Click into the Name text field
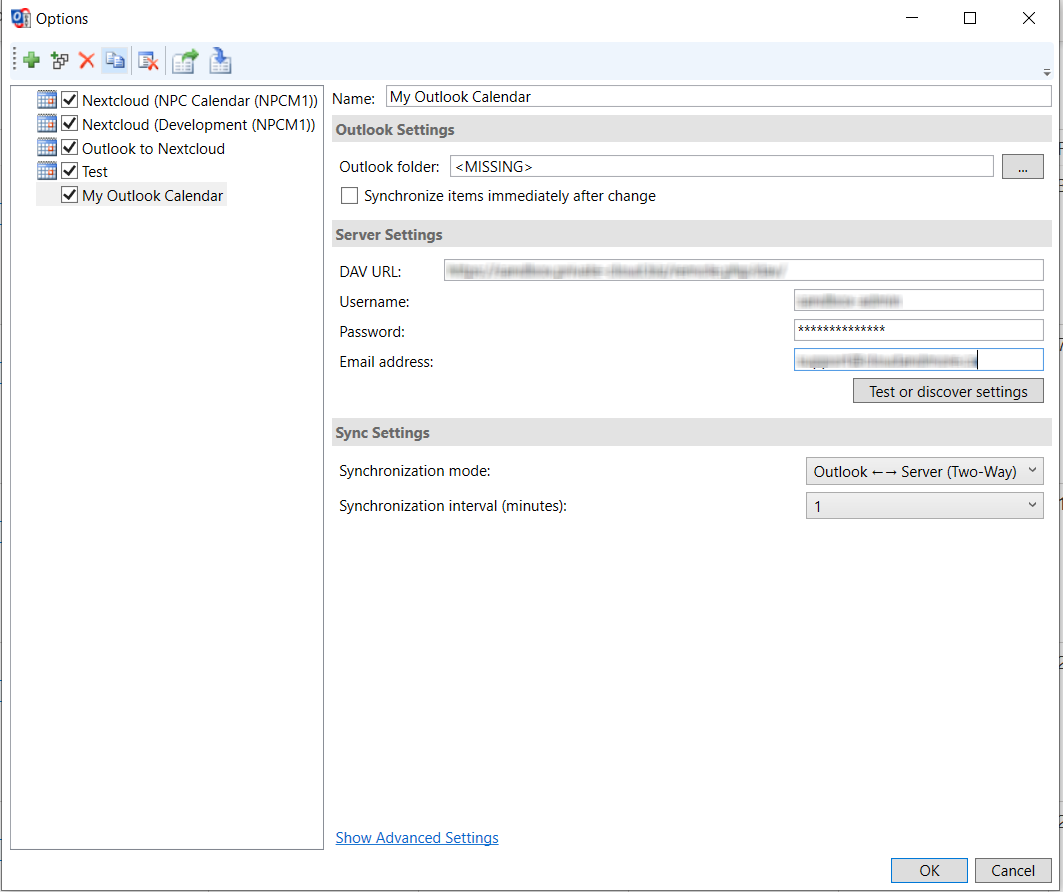 point(719,97)
